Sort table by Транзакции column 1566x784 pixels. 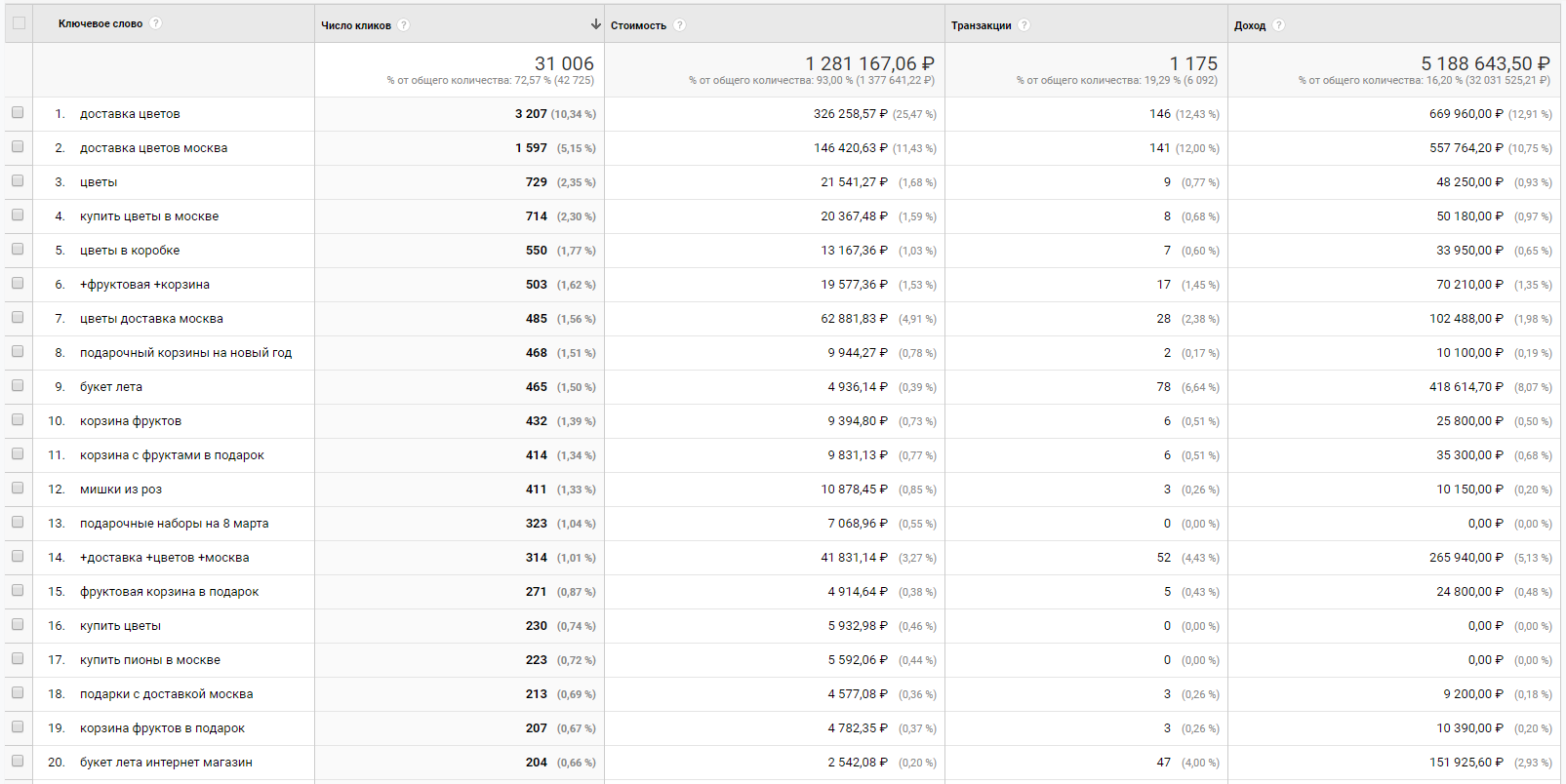tap(982, 25)
